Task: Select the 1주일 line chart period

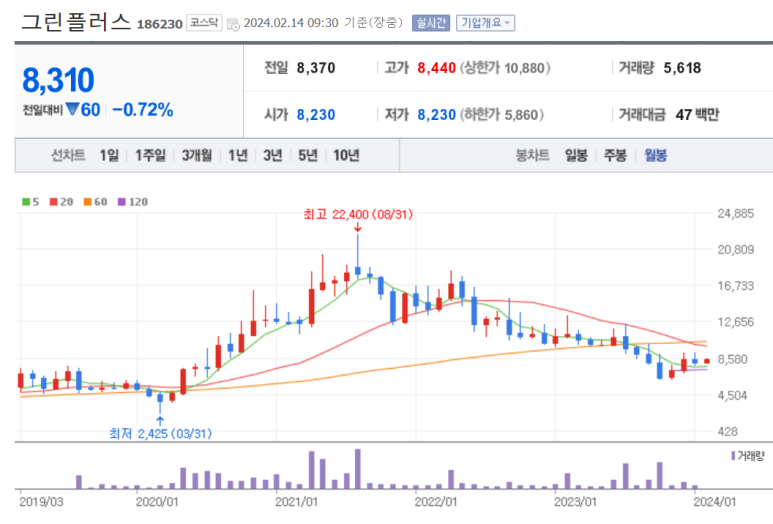Action: (x=150, y=155)
